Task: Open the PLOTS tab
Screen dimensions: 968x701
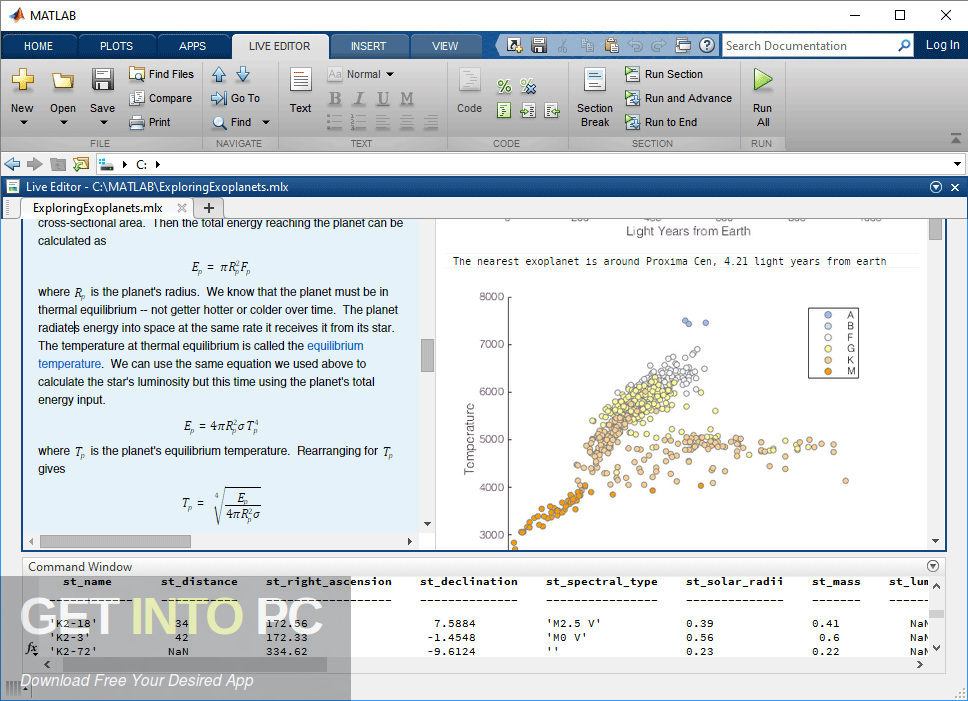Action: click(x=116, y=46)
